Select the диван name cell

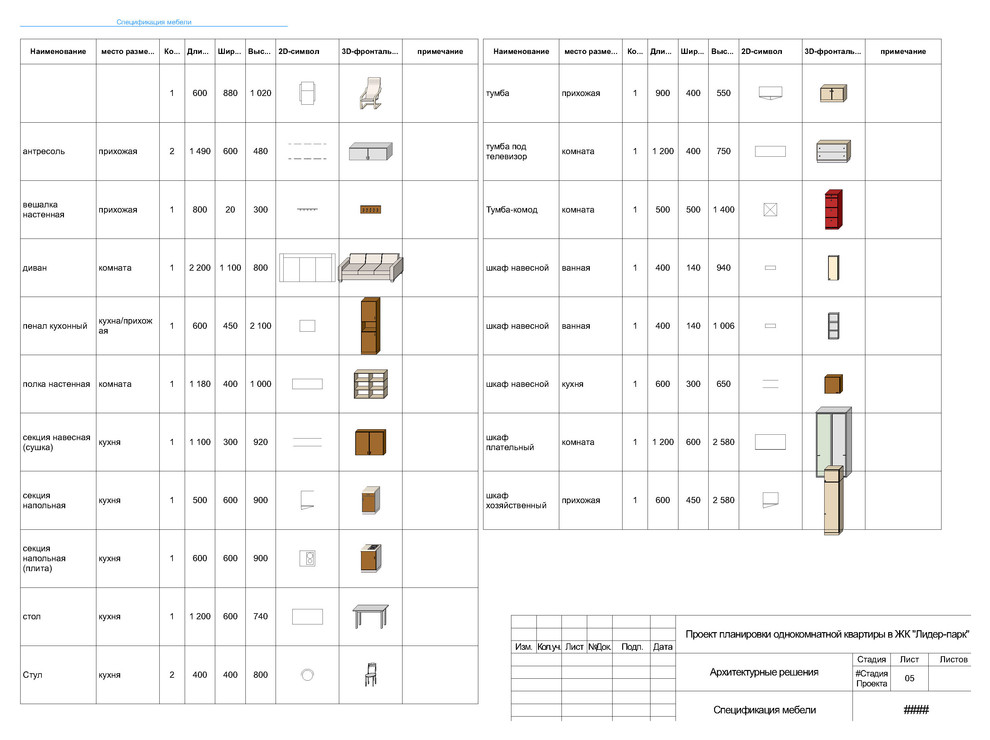pos(35,268)
